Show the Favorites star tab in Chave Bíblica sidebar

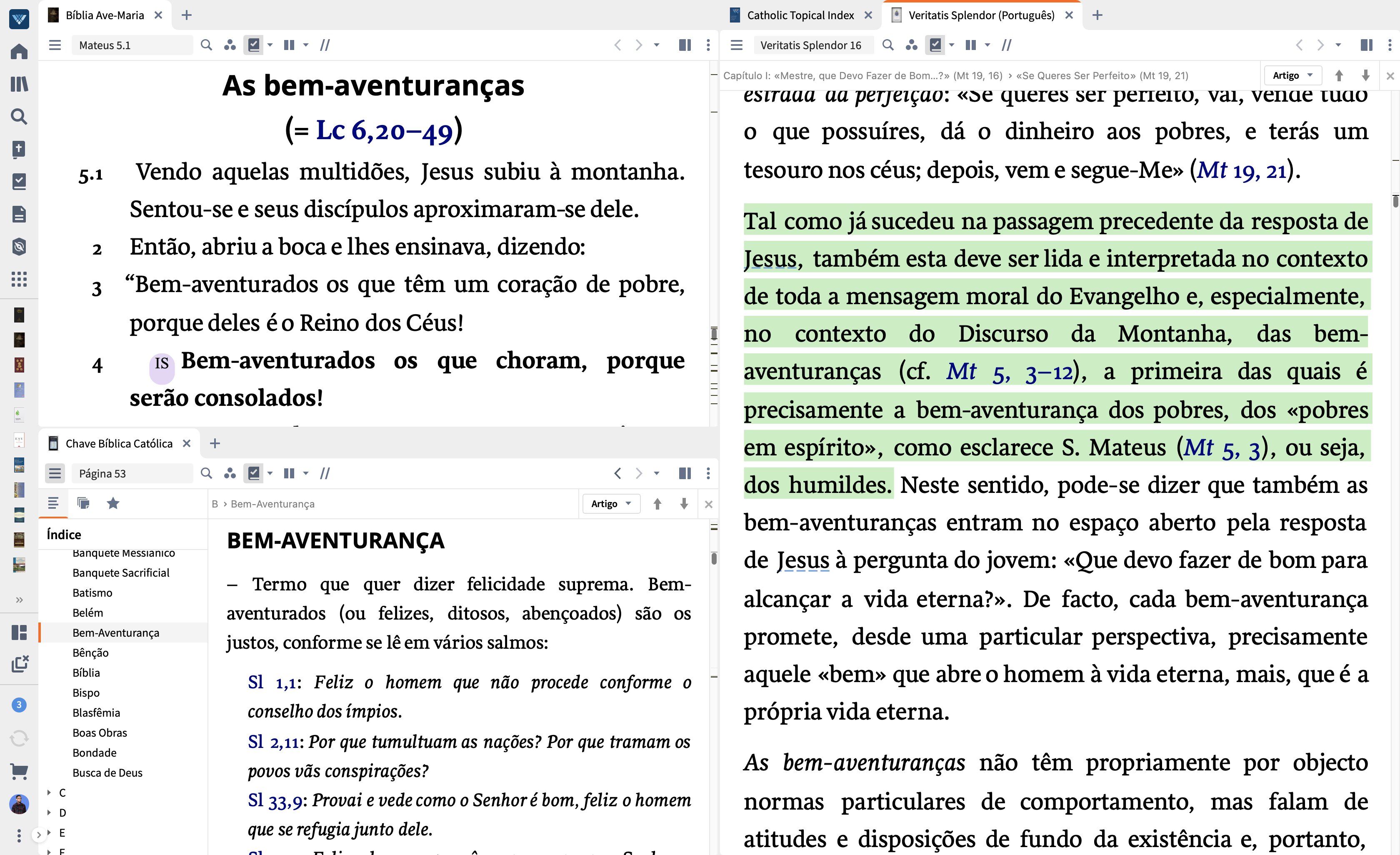click(113, 503)
